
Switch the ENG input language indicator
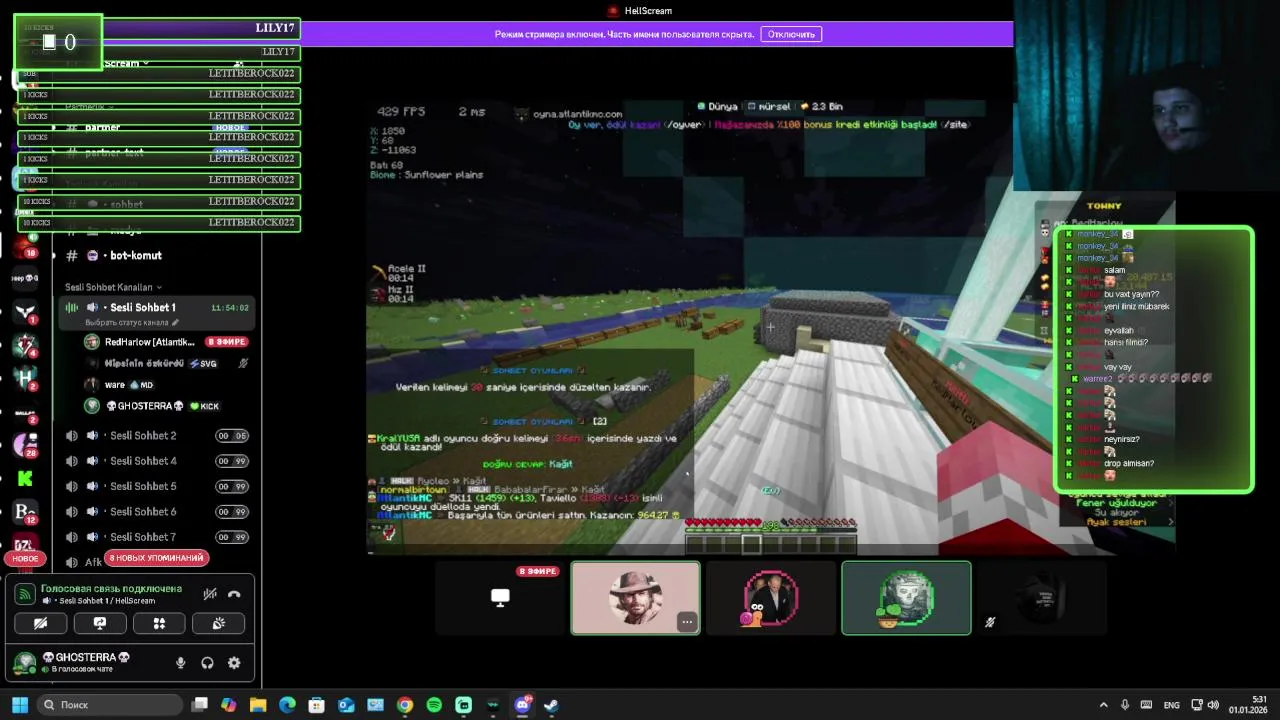[1172, 705]
